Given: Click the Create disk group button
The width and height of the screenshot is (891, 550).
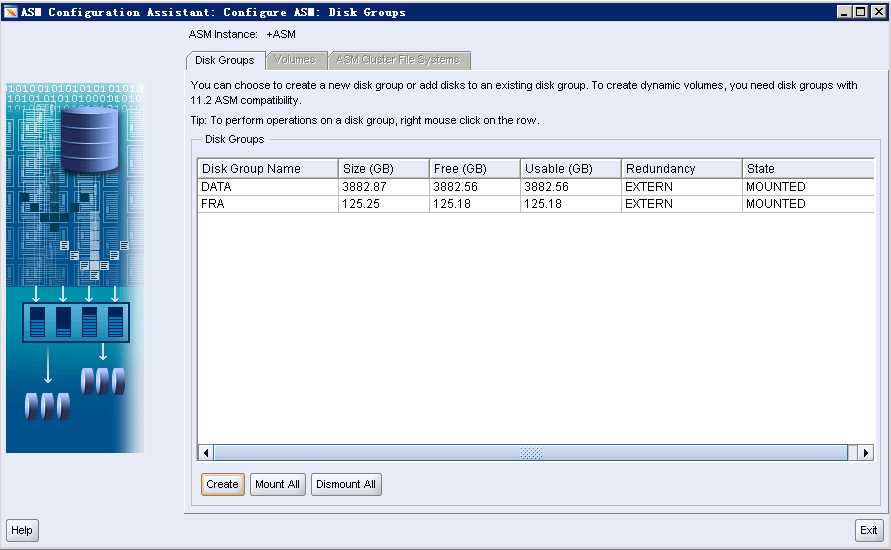Looking at the screenshot, I should [222, 484].
